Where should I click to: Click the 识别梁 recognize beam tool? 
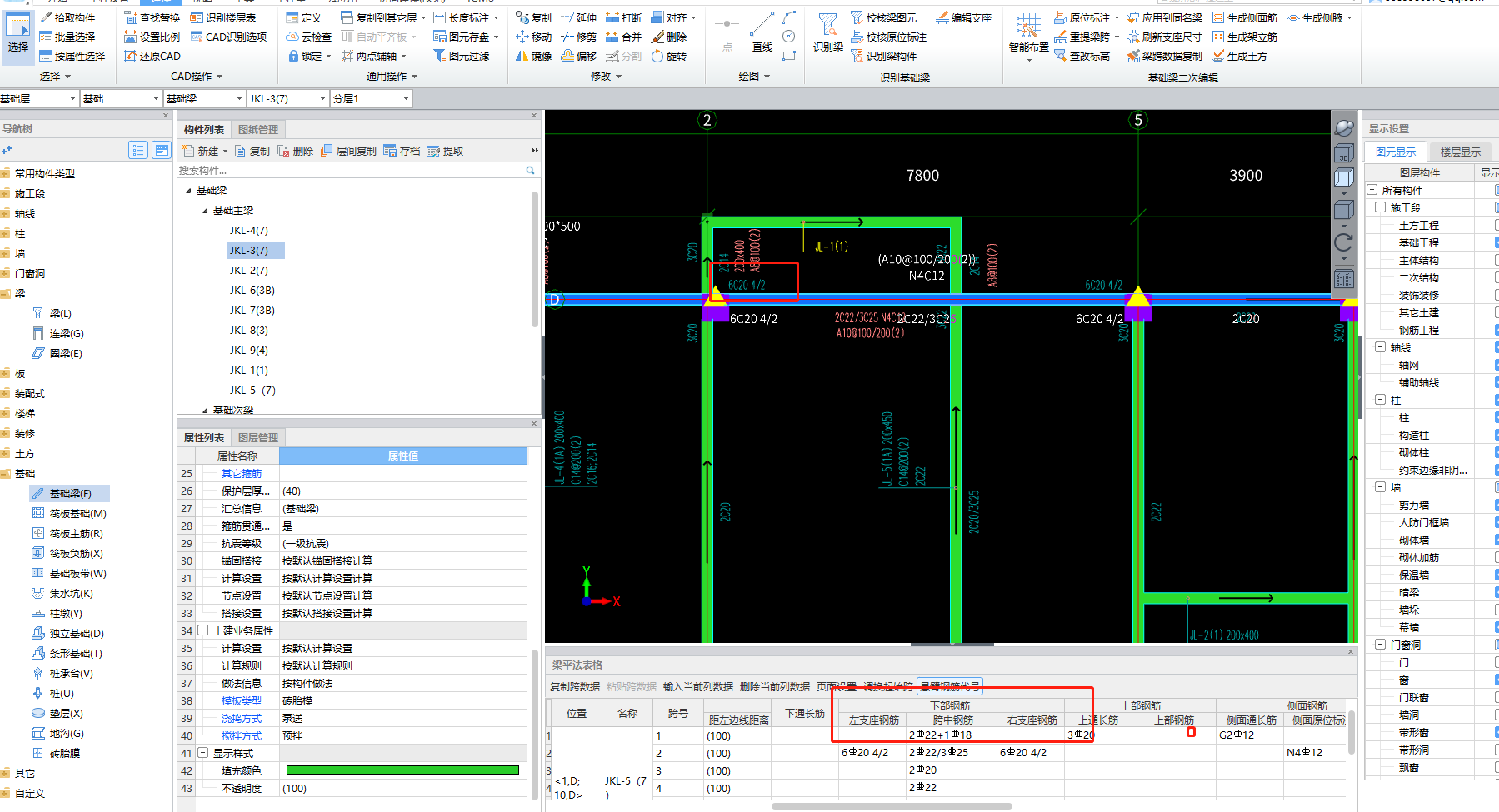pos(828,33)
